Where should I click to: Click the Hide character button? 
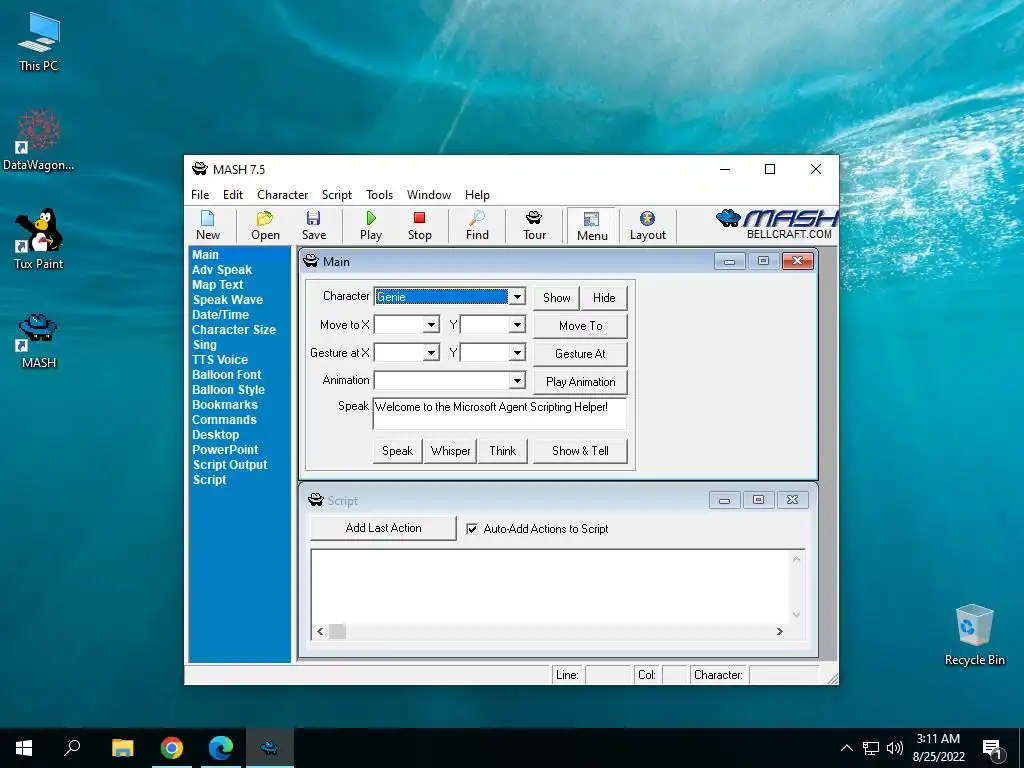point(604,298)
